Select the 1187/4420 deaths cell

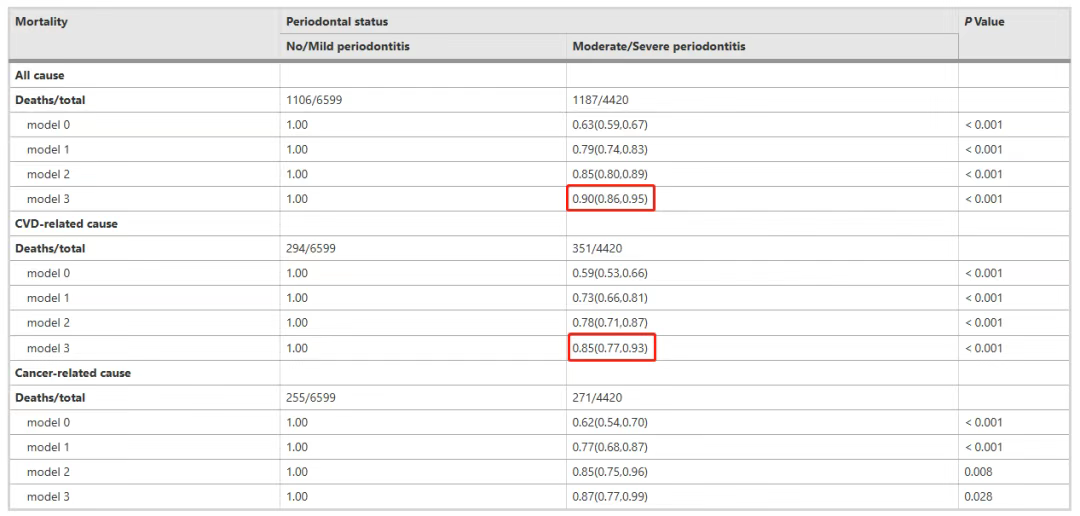pyautogui.click(x=762, y=100)
